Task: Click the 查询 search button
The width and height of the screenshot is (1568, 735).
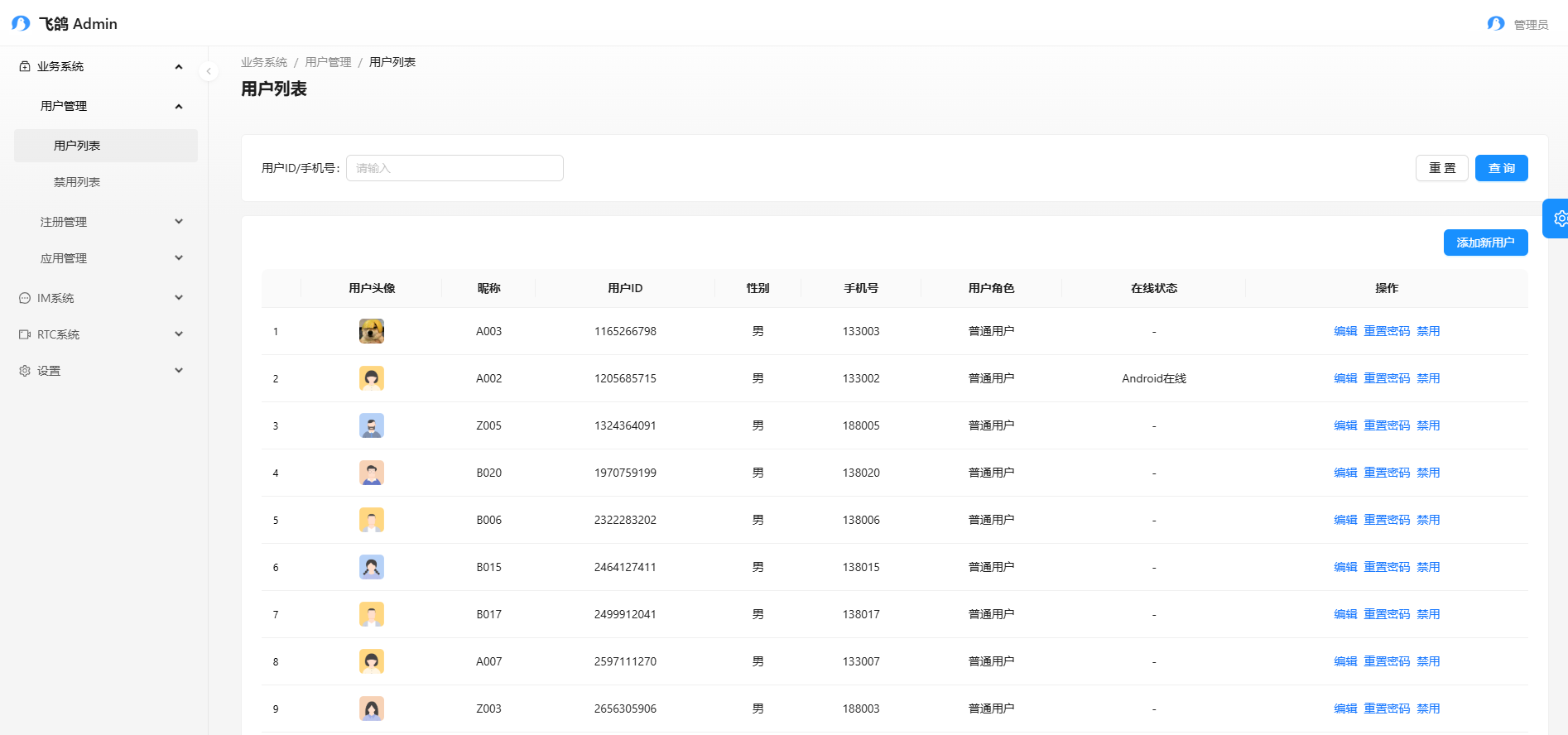Action: [x=1501, y=168]
